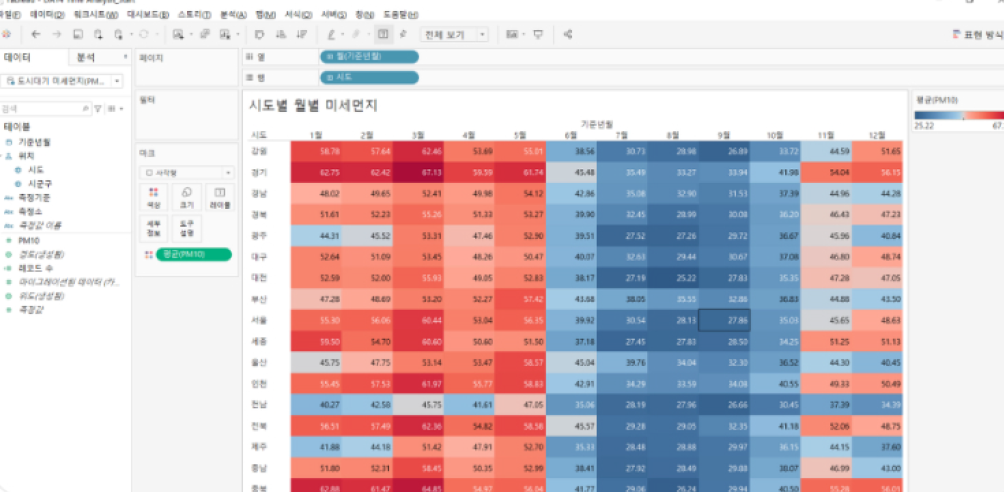Select the PM10 measure in data pane

coord(31,240)
